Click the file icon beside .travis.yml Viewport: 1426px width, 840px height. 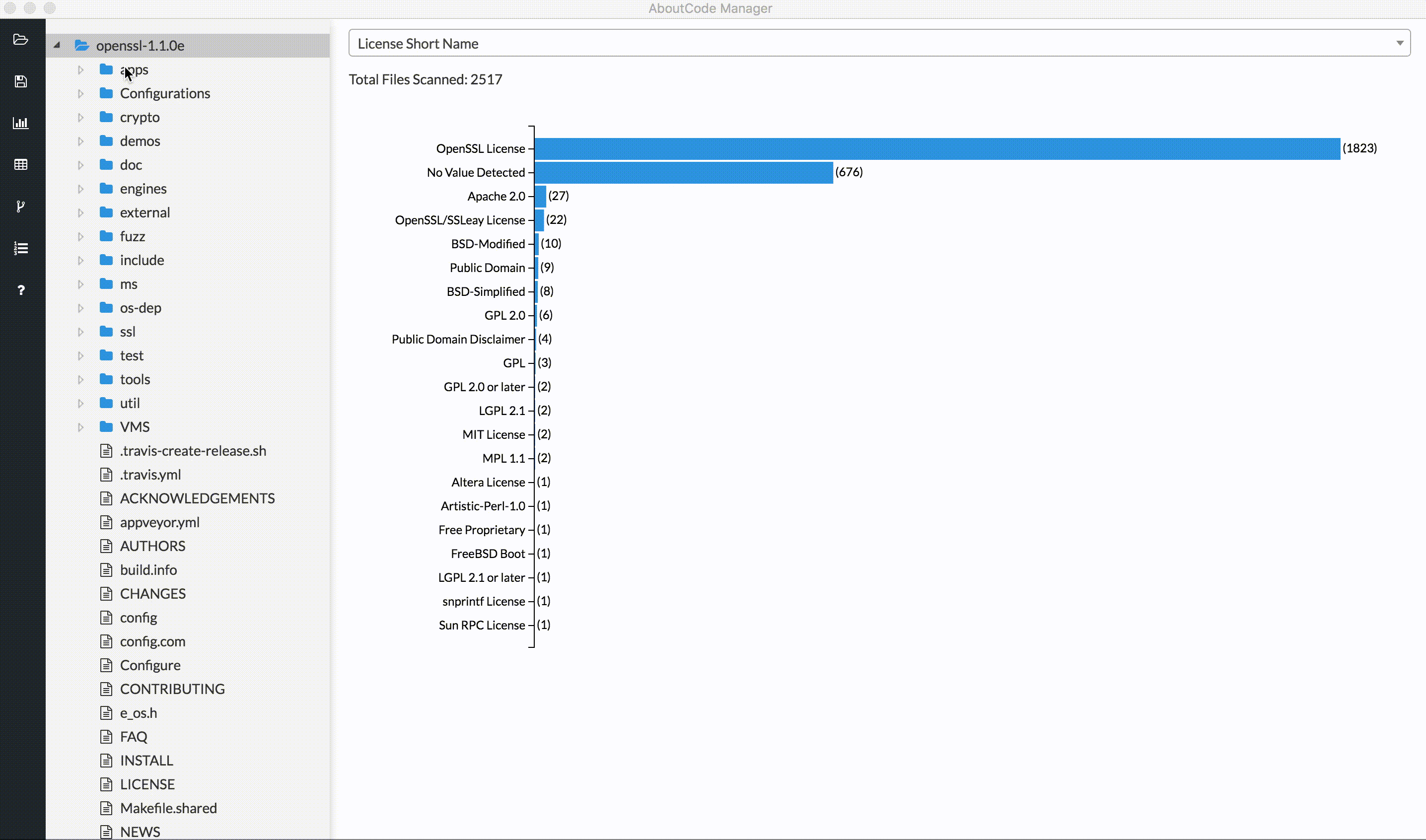(106, 474)
